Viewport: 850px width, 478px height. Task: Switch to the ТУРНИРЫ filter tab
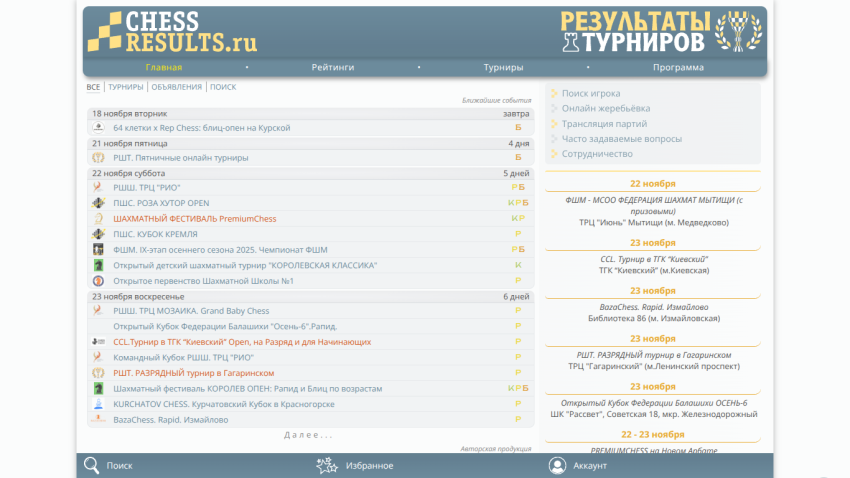pyautogui.click(x=126, y=87)
